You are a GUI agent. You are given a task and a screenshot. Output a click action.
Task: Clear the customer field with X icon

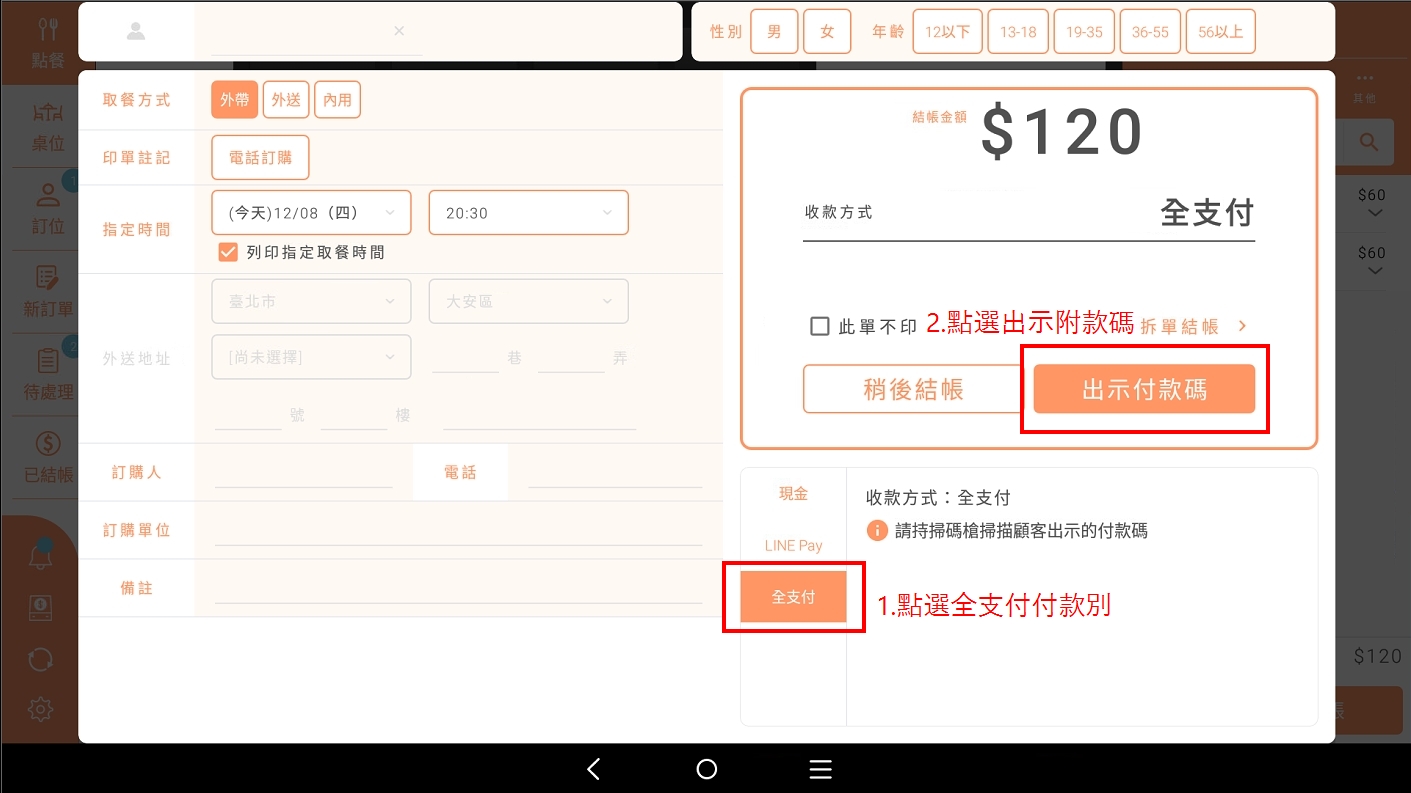[399, 31]
